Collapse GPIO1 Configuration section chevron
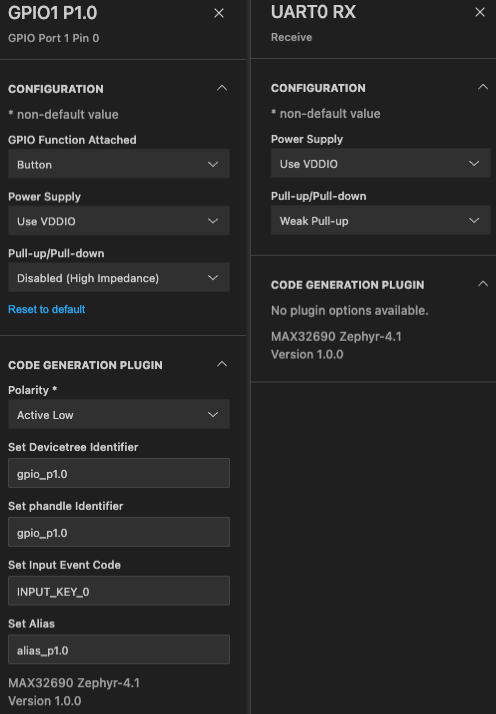 pos(222,88)
